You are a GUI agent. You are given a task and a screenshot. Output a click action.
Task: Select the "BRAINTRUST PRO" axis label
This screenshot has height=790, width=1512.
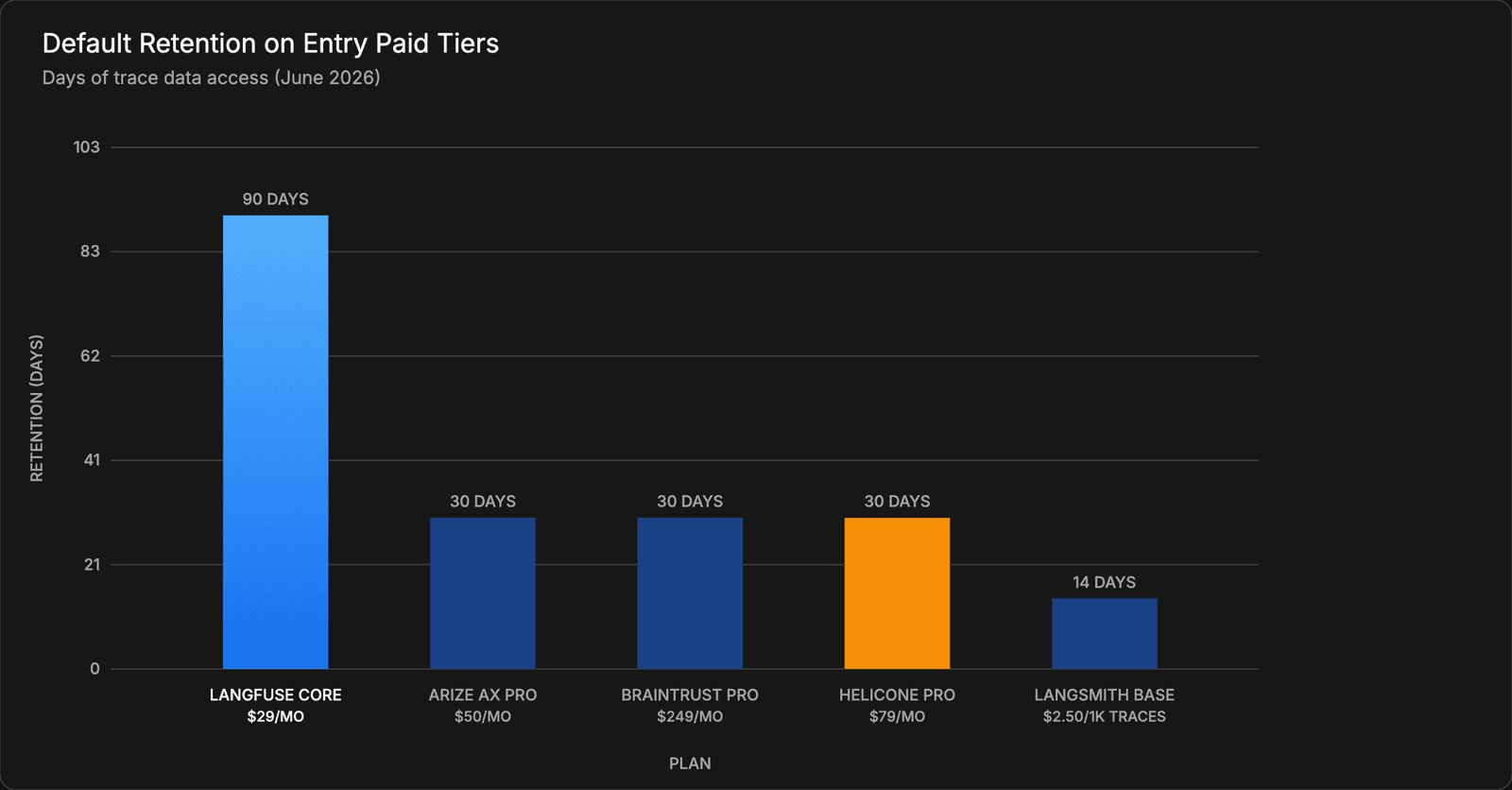point(690,695)
